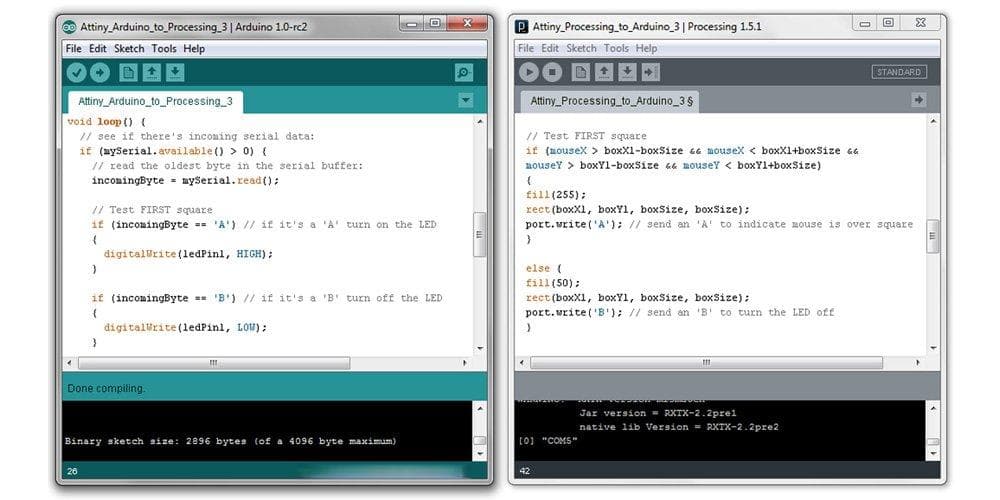Click 'fill(50);' line in Processing
This screenshot has height=500, width=1000.
553,283
